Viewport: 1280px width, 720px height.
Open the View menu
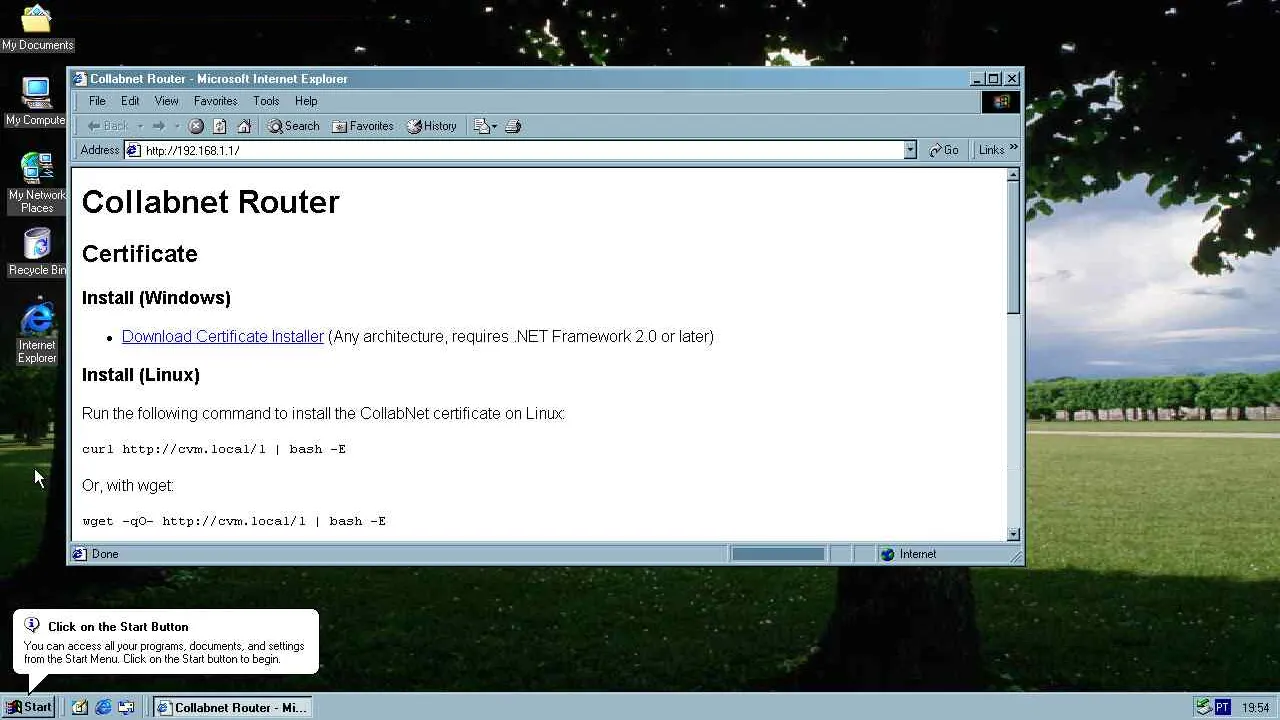click(x=166, y=101)
